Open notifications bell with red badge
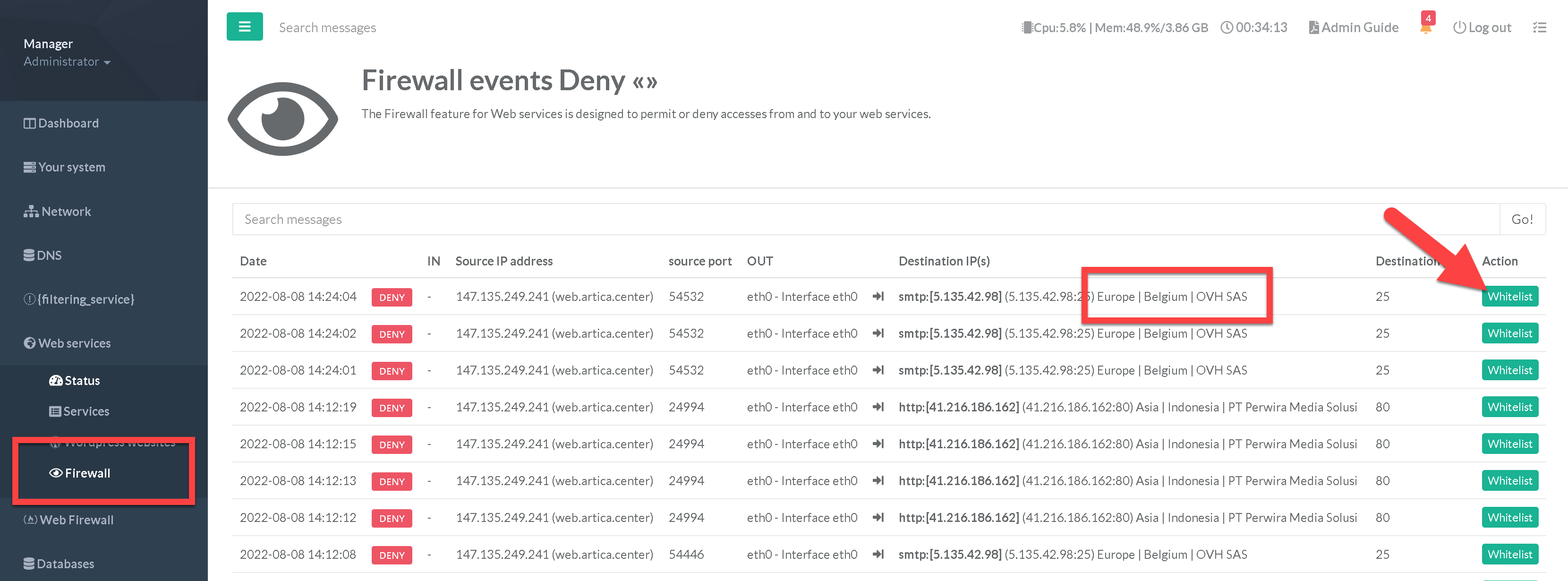The image size is (1568, 581). (x=1425, y=26)
